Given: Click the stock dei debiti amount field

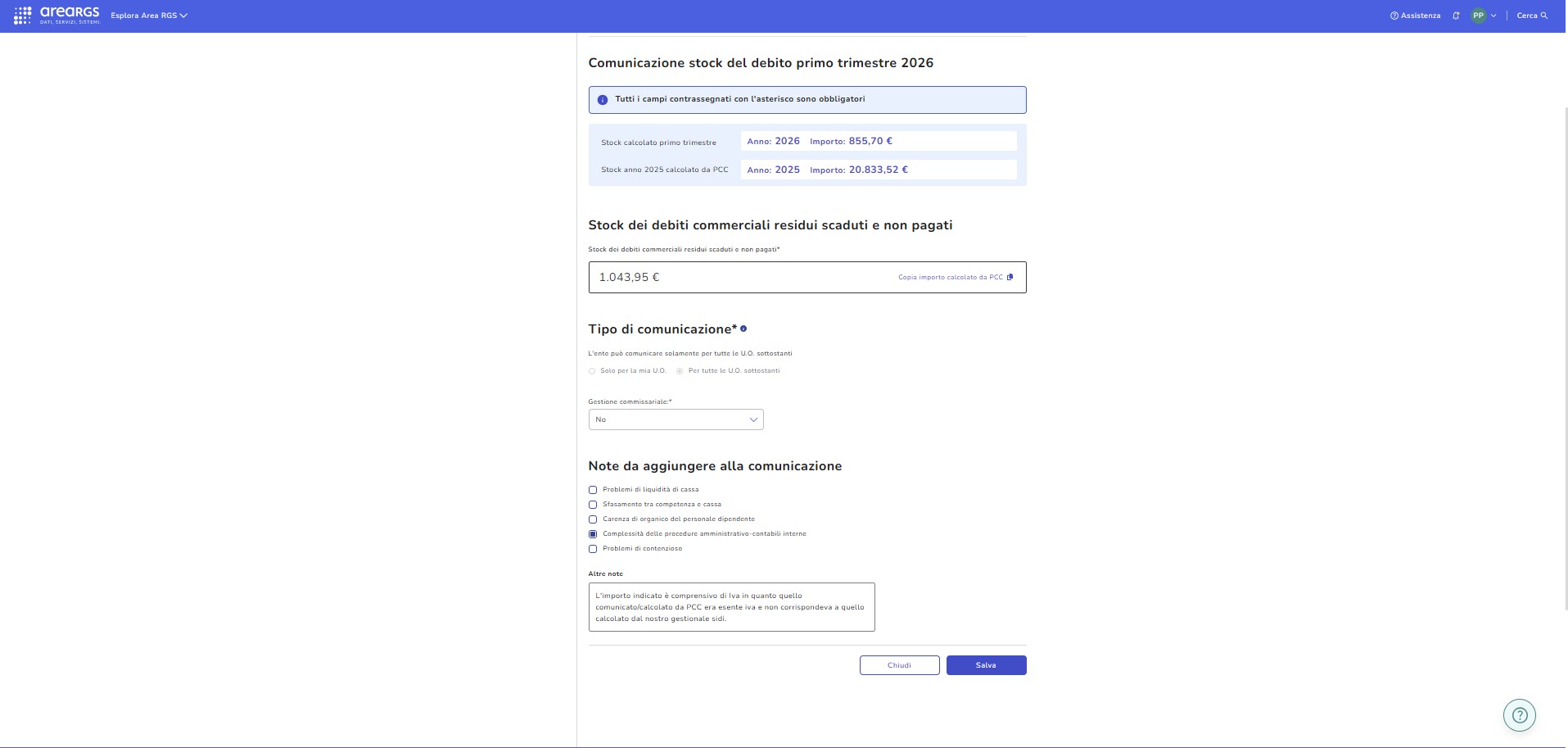Looking at the screenshot, I should 737,278.
